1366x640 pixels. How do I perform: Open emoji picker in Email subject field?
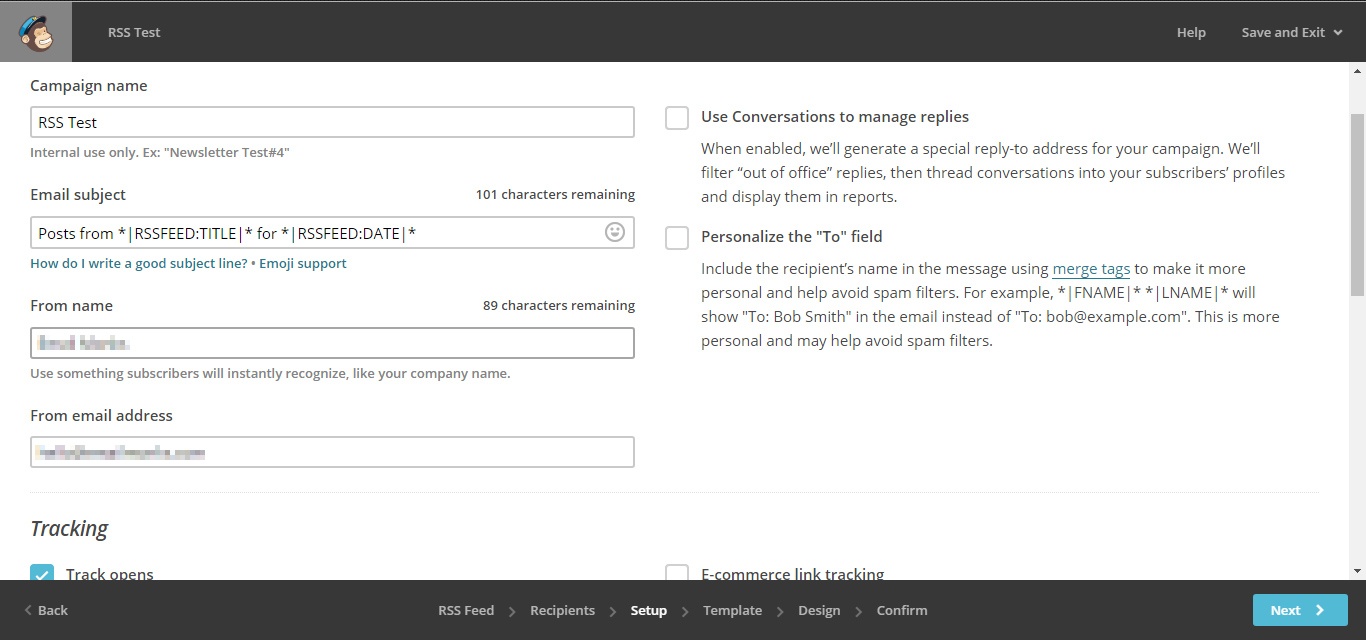614,232
